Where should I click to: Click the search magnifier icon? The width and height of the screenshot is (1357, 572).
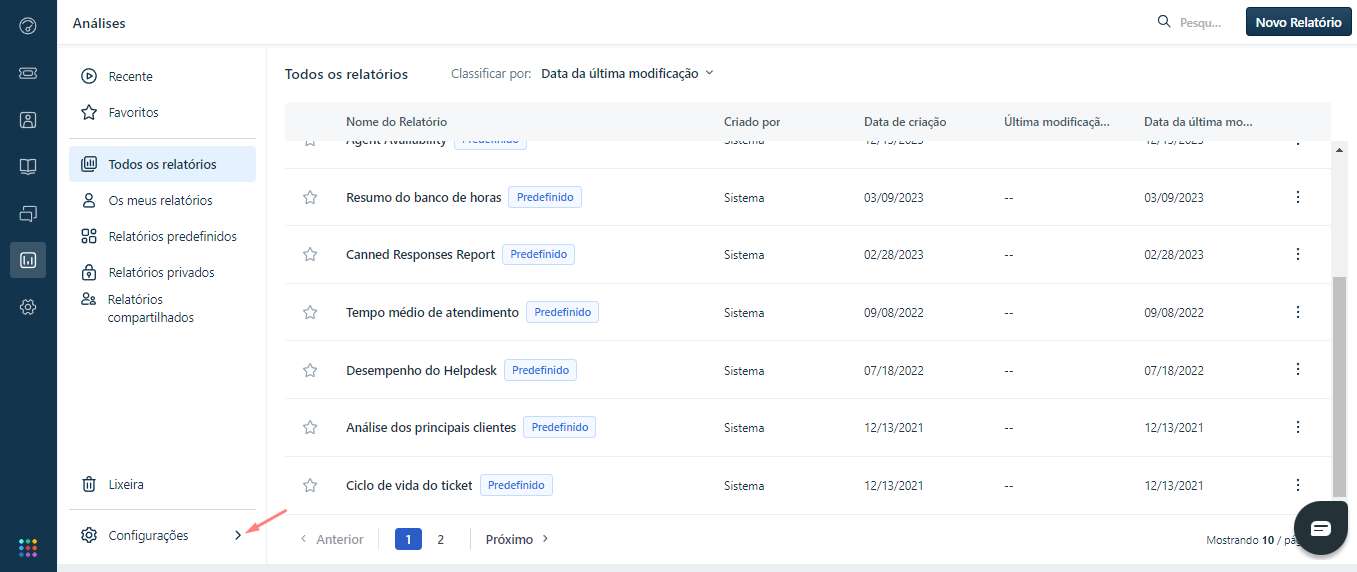[x=1163, y=22]
